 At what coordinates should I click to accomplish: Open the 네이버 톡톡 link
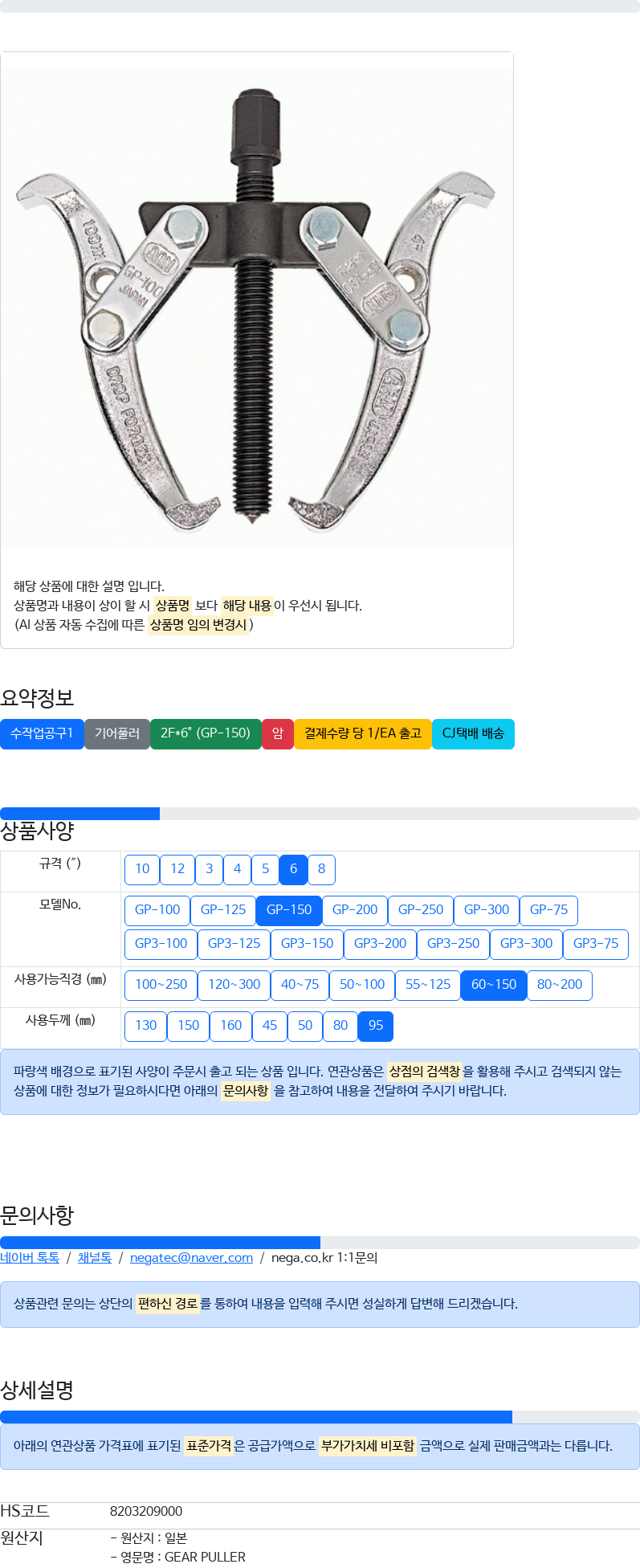[x=30, y=1258]
